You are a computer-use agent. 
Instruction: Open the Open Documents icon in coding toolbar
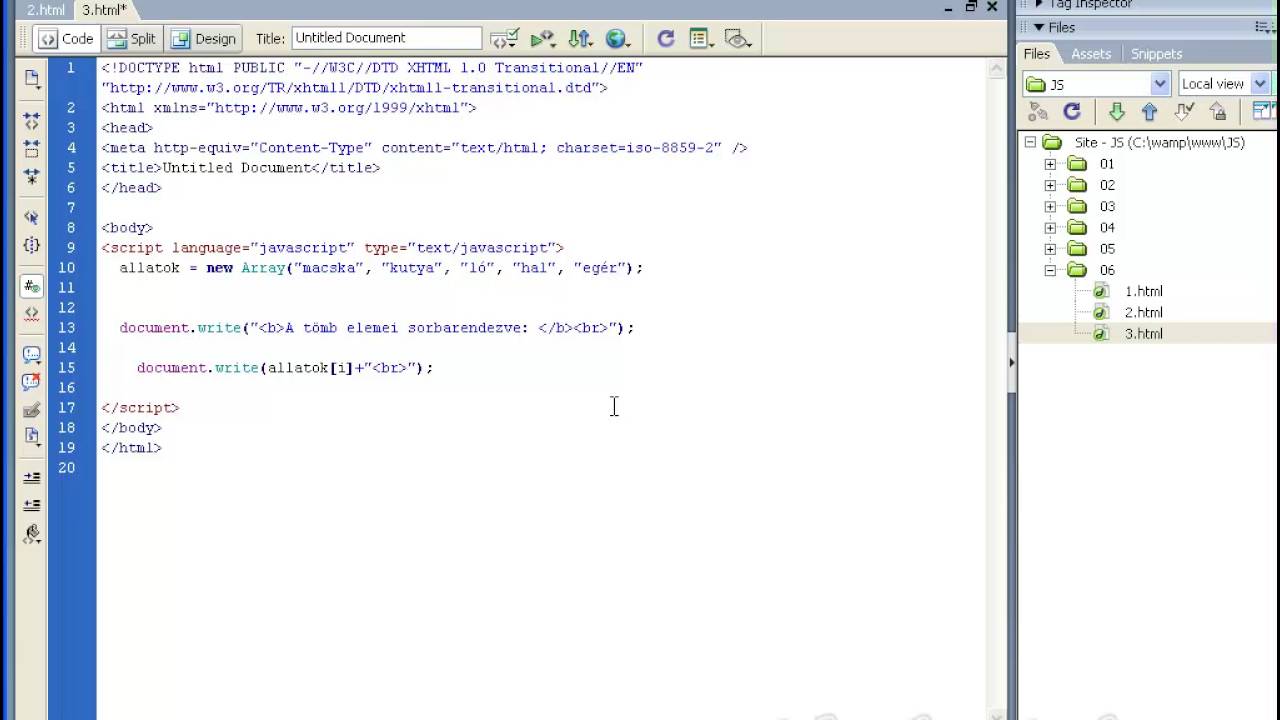pyautogui.click(x=31, y=78)
